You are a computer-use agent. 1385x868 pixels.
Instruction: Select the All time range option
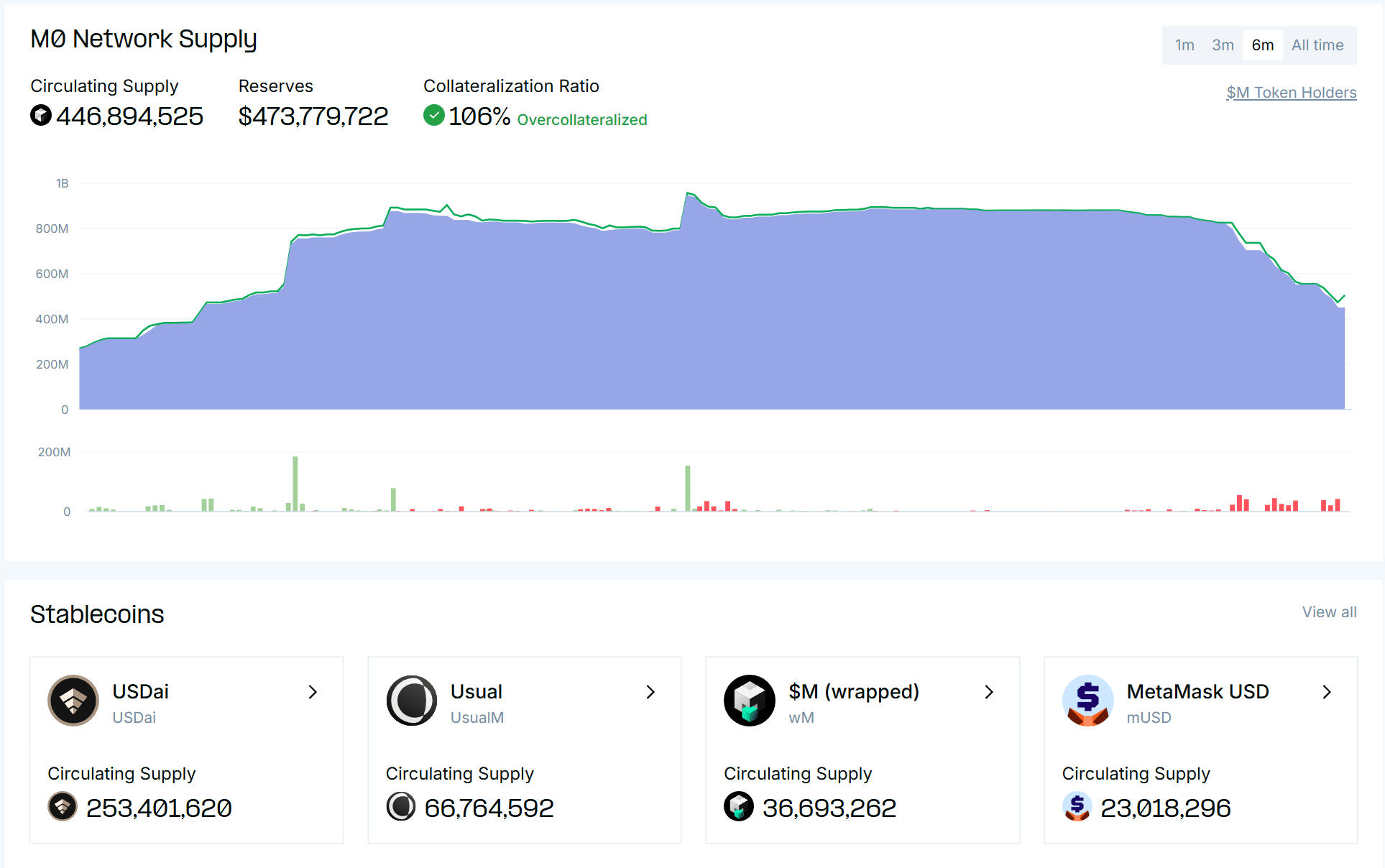coord(1317,45)
